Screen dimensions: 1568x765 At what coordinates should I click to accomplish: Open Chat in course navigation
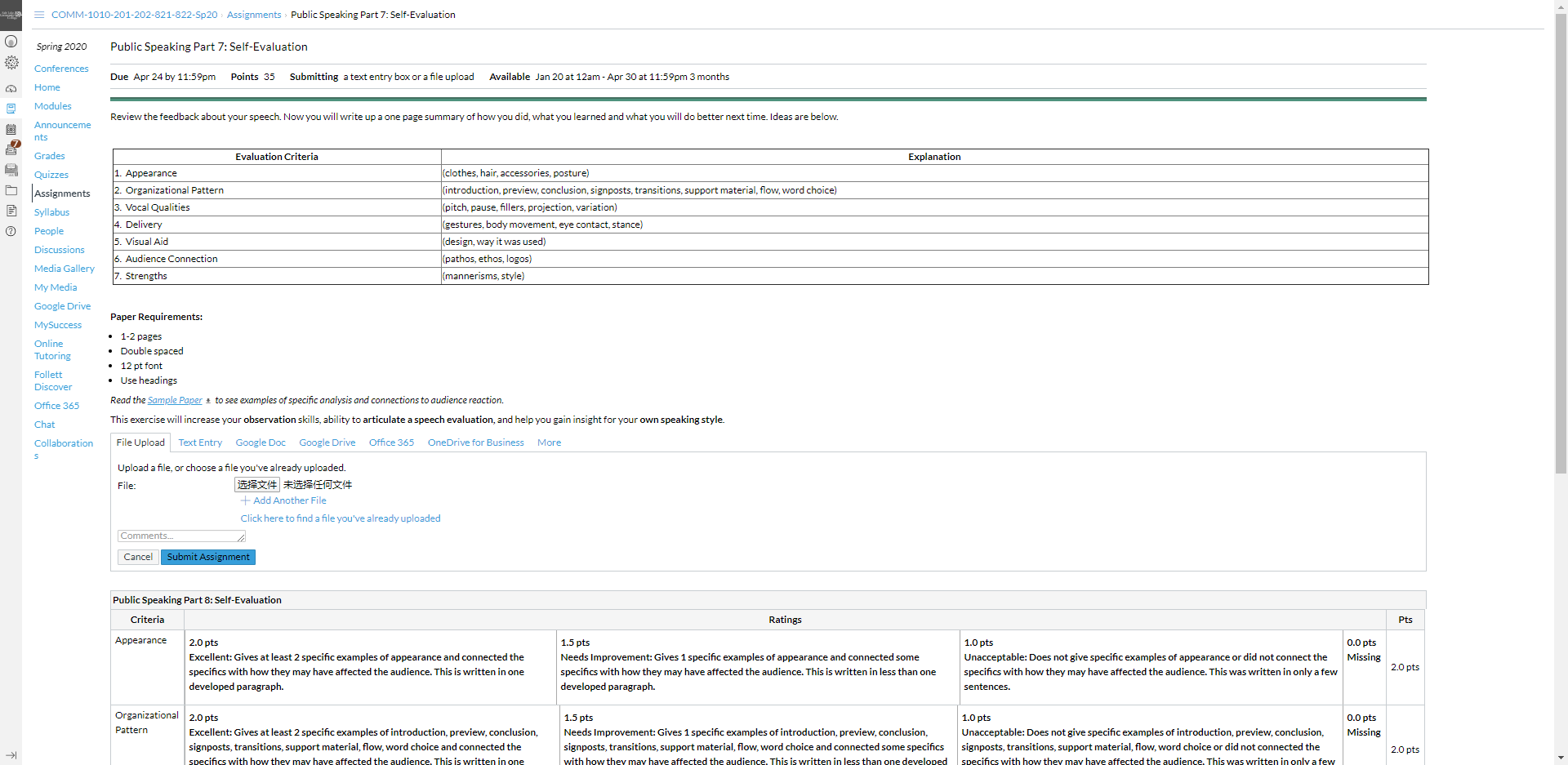click(x=45, y=425)
